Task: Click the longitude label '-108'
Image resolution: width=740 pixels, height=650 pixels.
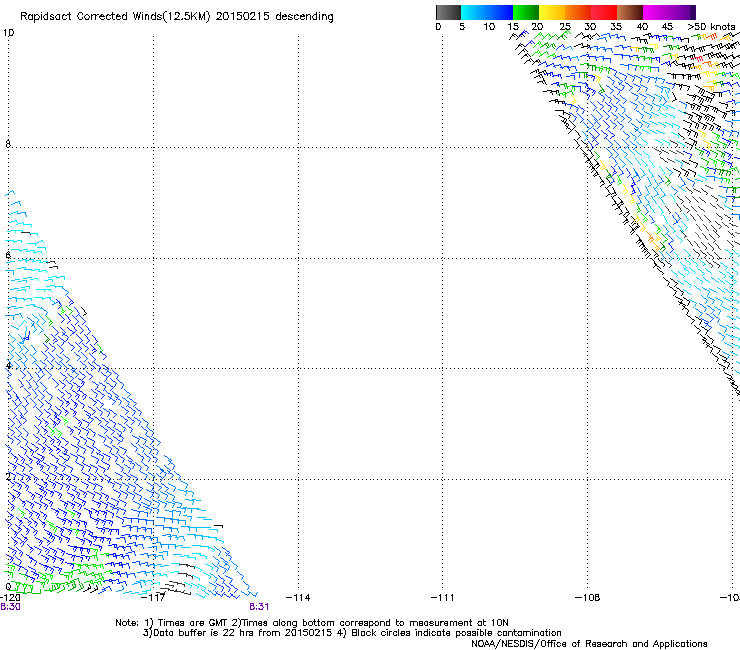Action: tap(588, 598)
